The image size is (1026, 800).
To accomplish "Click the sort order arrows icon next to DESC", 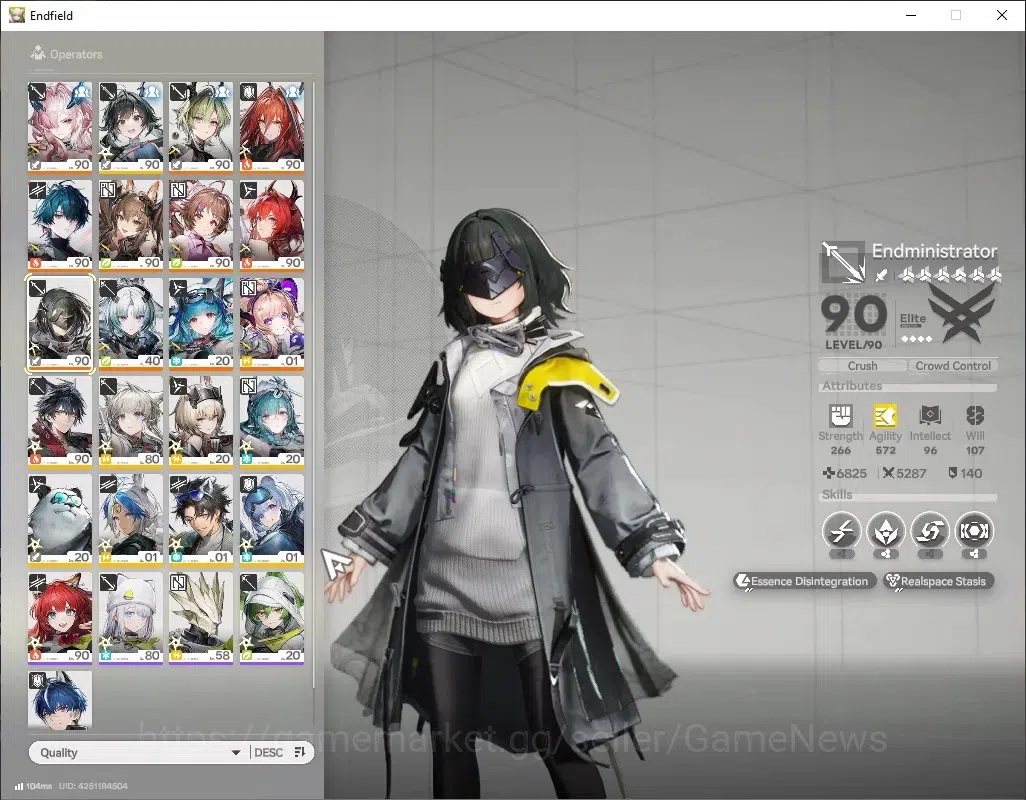I will click(x=300, y=752).
